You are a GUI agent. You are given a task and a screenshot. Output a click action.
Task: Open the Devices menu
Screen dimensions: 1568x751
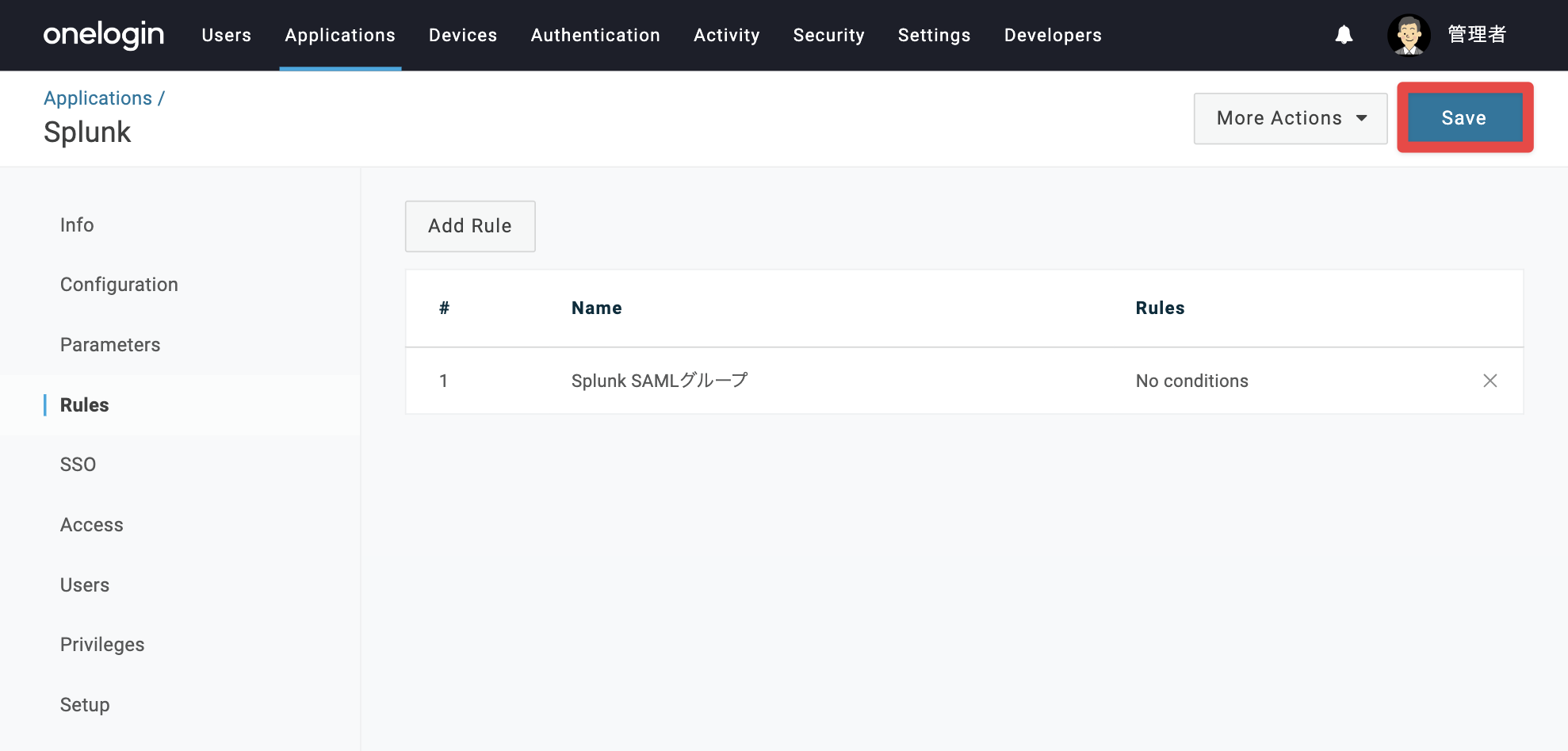coord(463,35)
